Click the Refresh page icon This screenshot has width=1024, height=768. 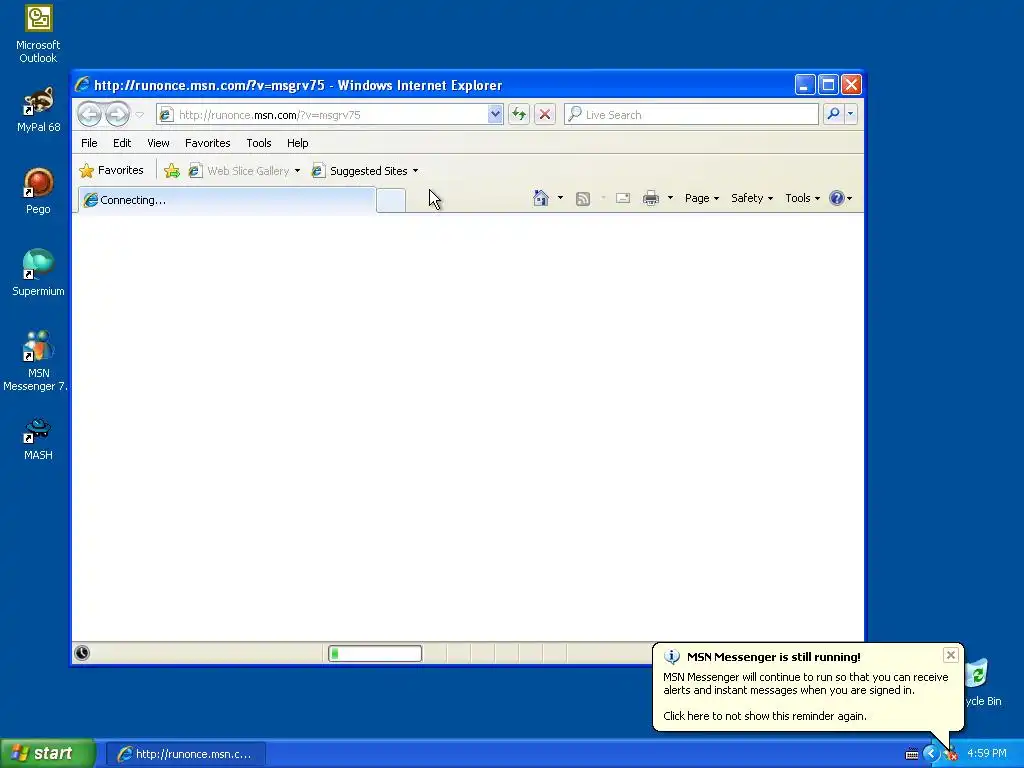coord(519,115)
